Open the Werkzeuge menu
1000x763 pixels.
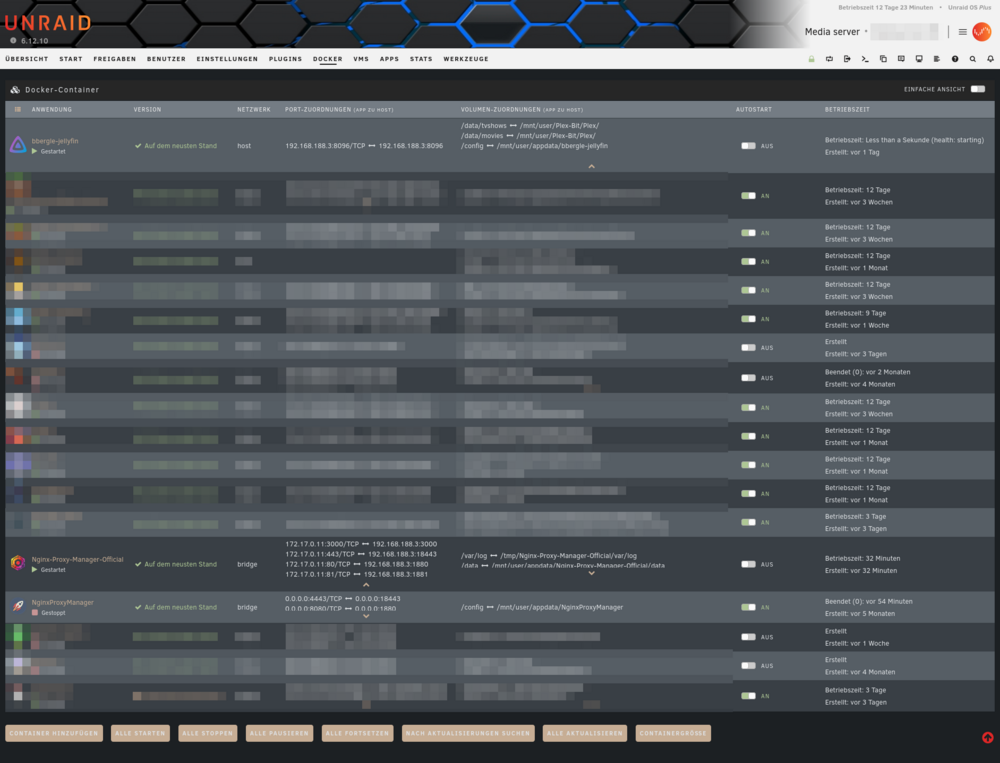click(466, 59)
